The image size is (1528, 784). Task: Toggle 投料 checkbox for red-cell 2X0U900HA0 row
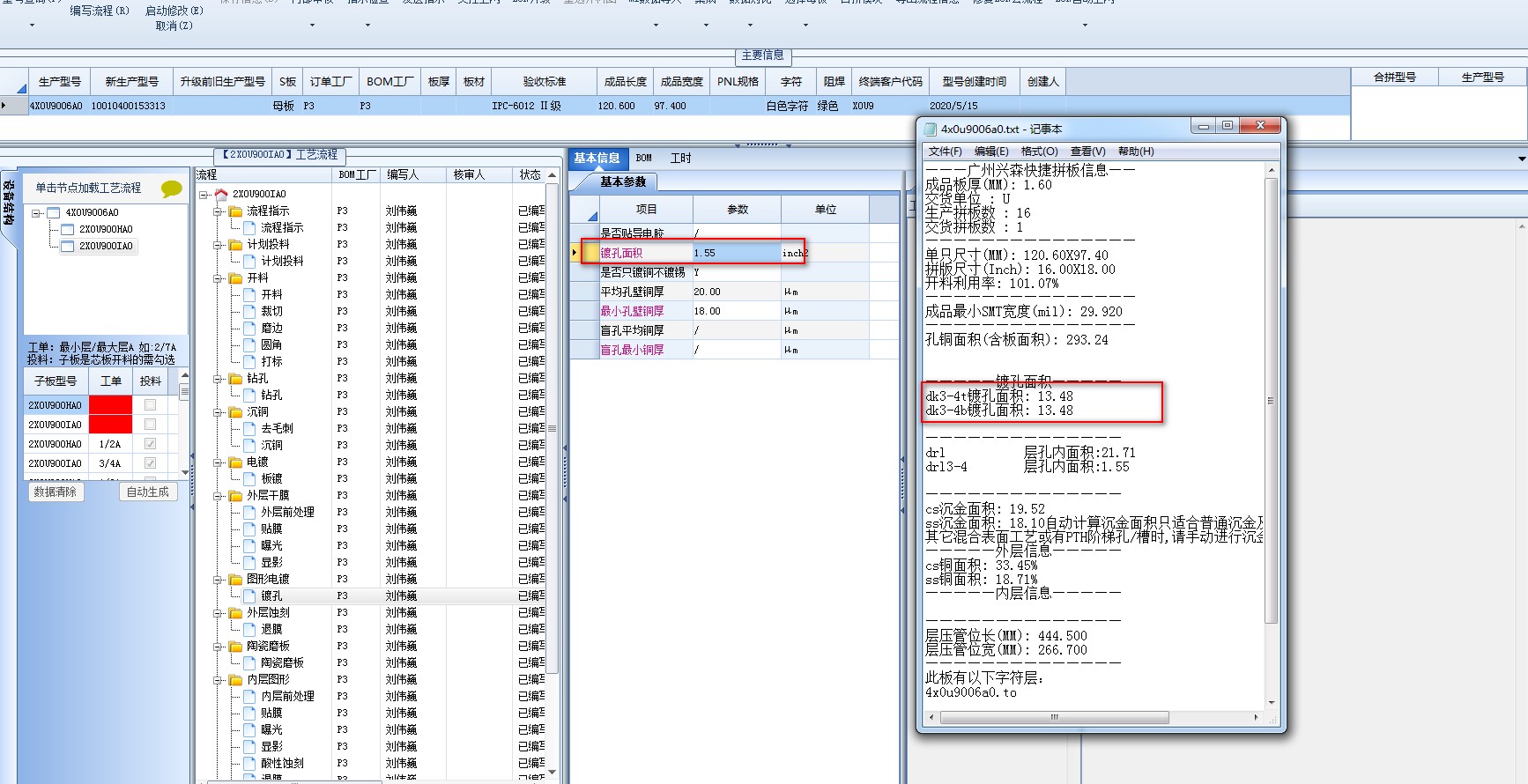point(150,405)
